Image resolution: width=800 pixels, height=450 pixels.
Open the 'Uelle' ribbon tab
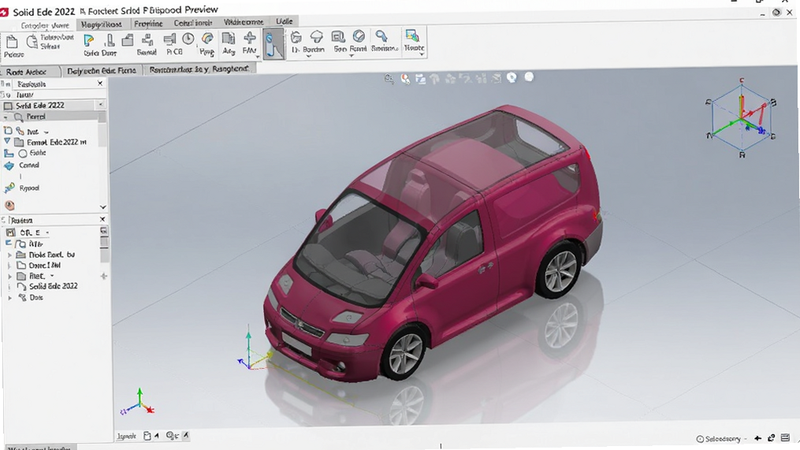(284, 21)
